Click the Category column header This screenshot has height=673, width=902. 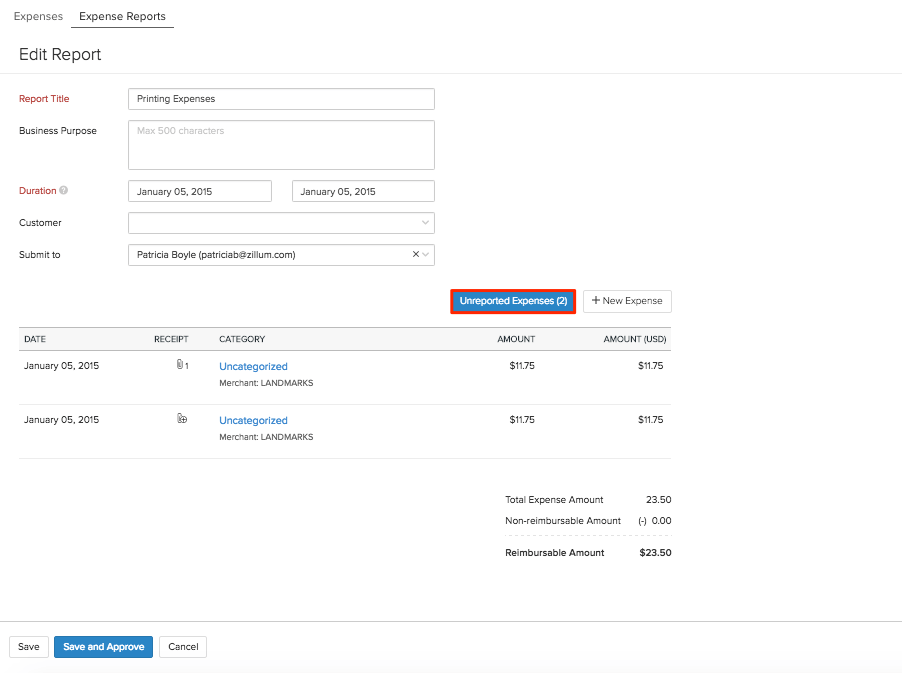tap(242, 339)
